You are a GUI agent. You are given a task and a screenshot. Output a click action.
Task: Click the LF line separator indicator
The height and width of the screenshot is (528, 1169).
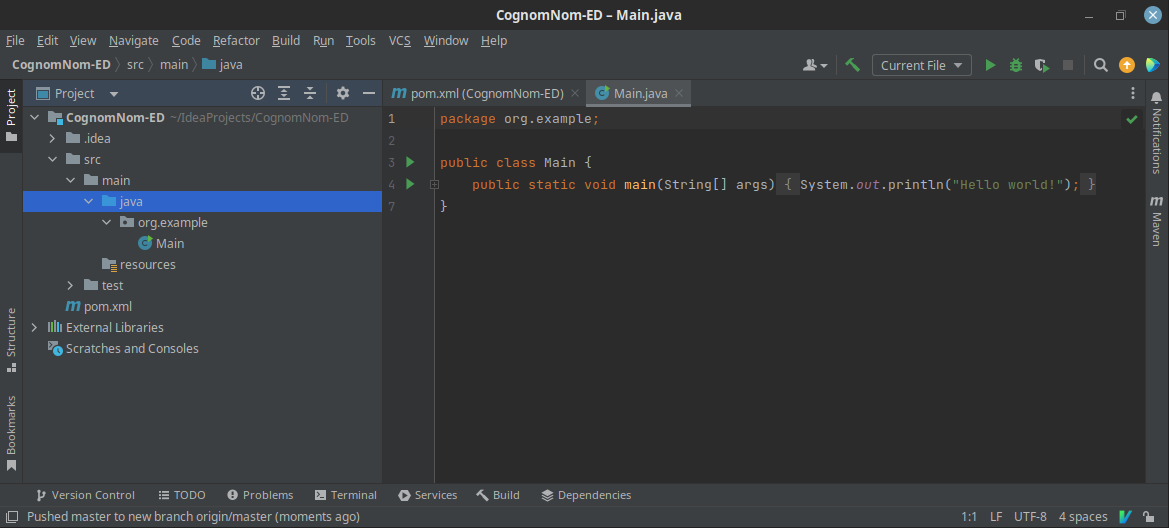(x=996, y=516)
